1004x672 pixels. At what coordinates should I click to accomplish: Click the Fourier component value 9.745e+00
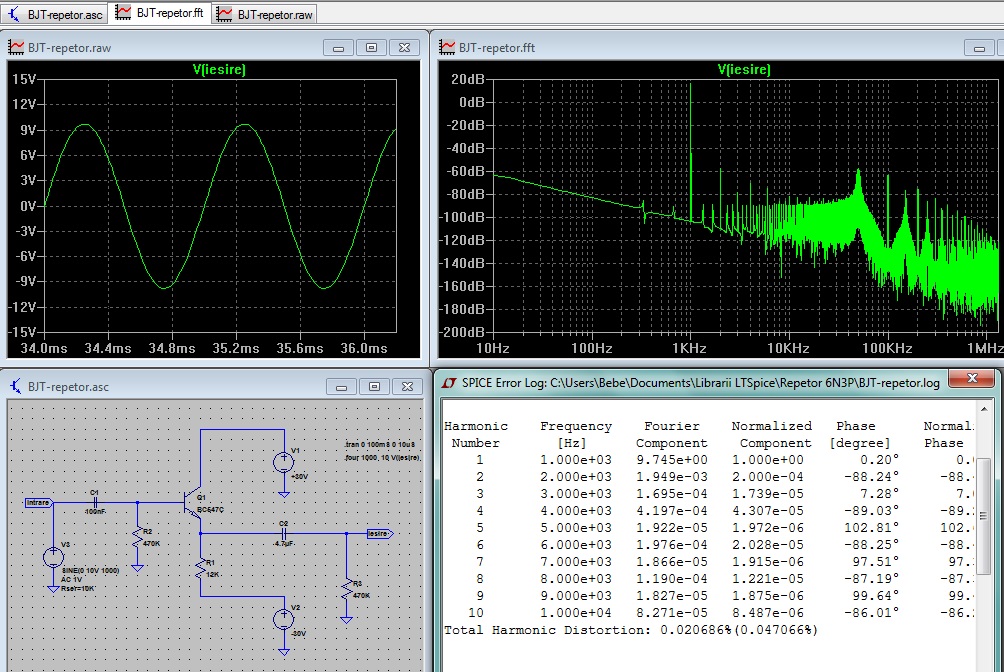click(672, 460)
